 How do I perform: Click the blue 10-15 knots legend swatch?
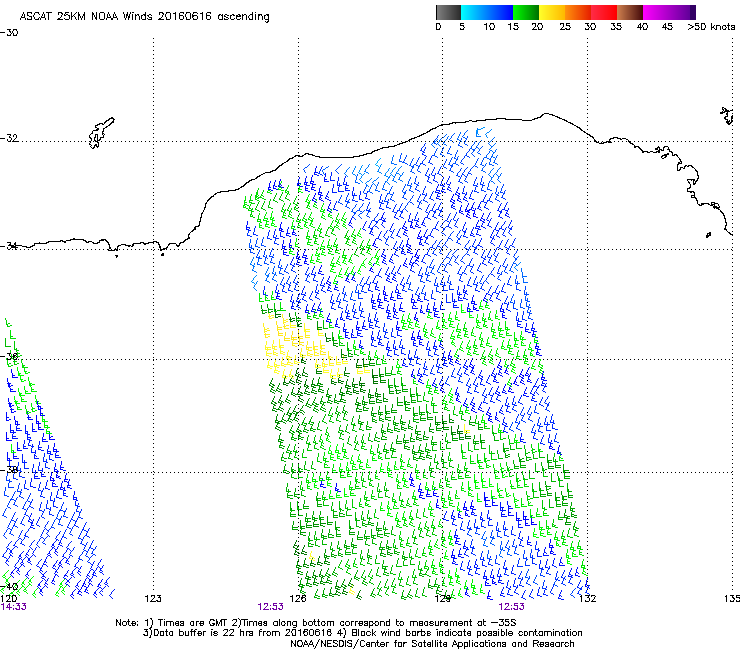[x=500, y=12]
